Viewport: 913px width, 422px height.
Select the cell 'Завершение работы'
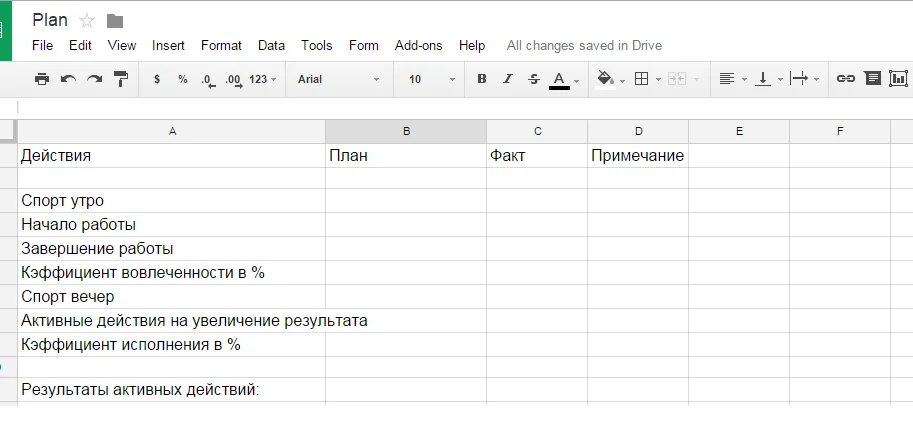click(x=172, y=249)
